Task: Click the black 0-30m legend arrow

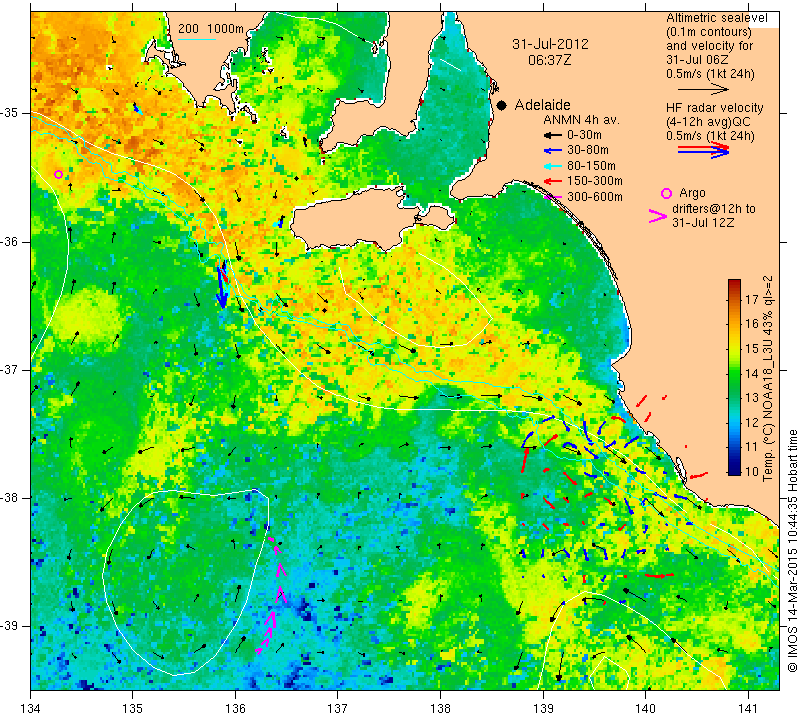Action: pos(553,136)
